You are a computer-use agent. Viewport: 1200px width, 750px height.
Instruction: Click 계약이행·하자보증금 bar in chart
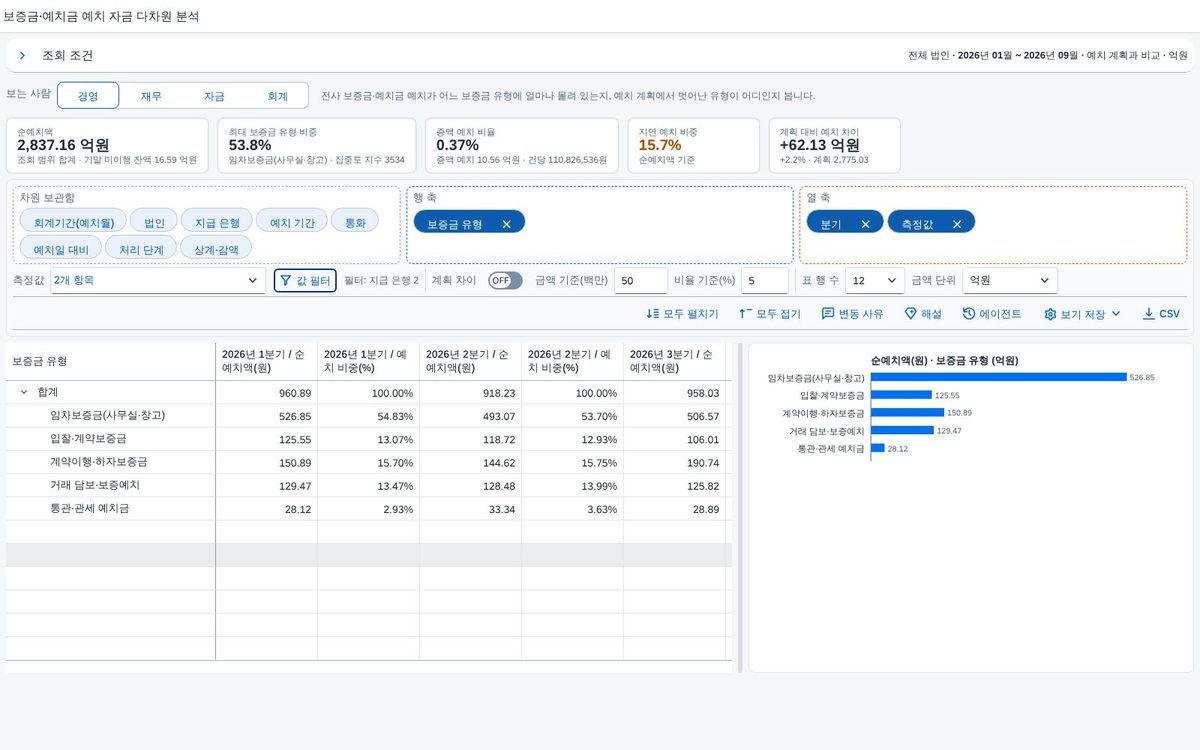pos(907,413)
